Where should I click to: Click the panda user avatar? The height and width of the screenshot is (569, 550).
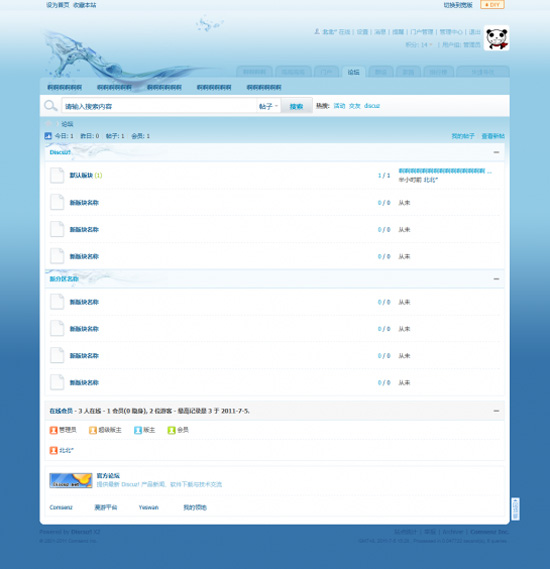[x=496, y=38]
